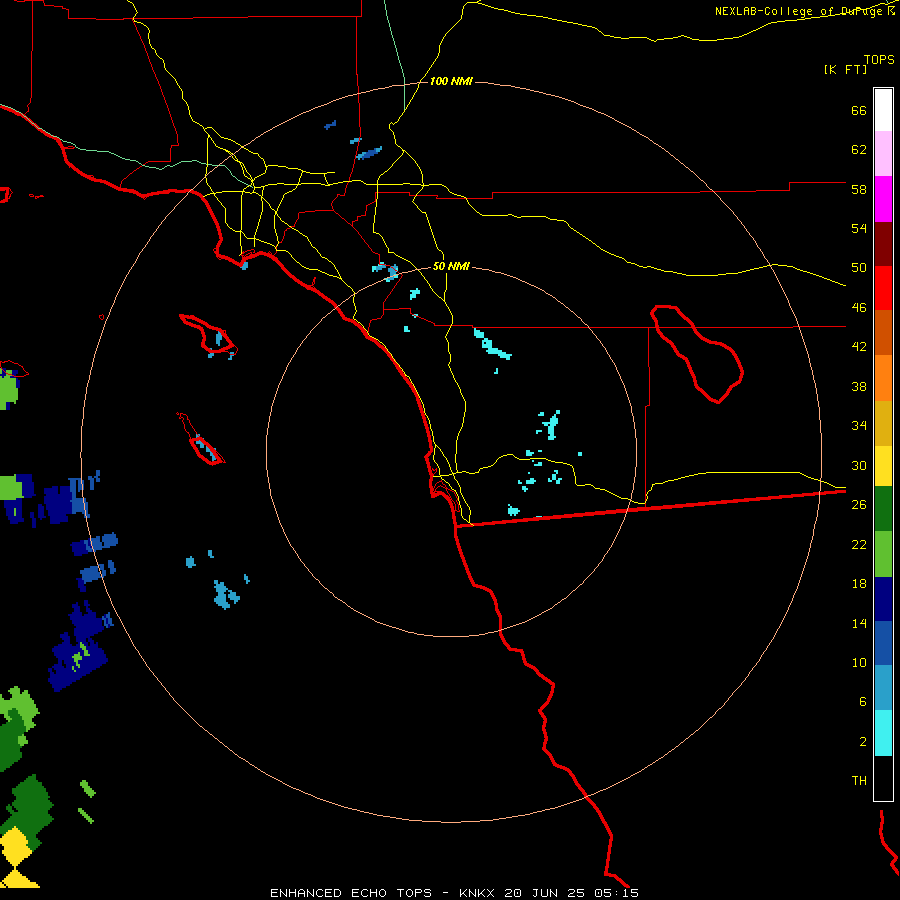The width and height of the screenshot is (900, 900).
Task: Click the legend value "66"
Action: [x=859, y=110]
